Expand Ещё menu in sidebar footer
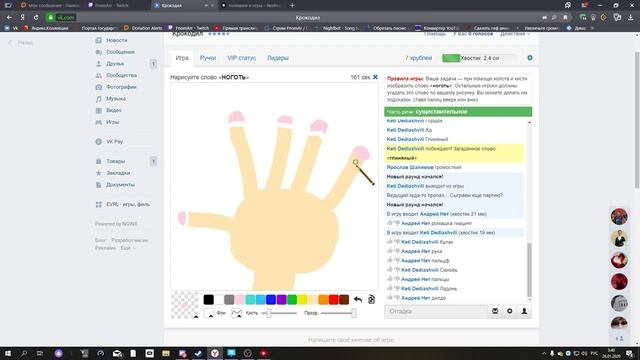Viewport: 640px width, 360px height. [127, 248]
